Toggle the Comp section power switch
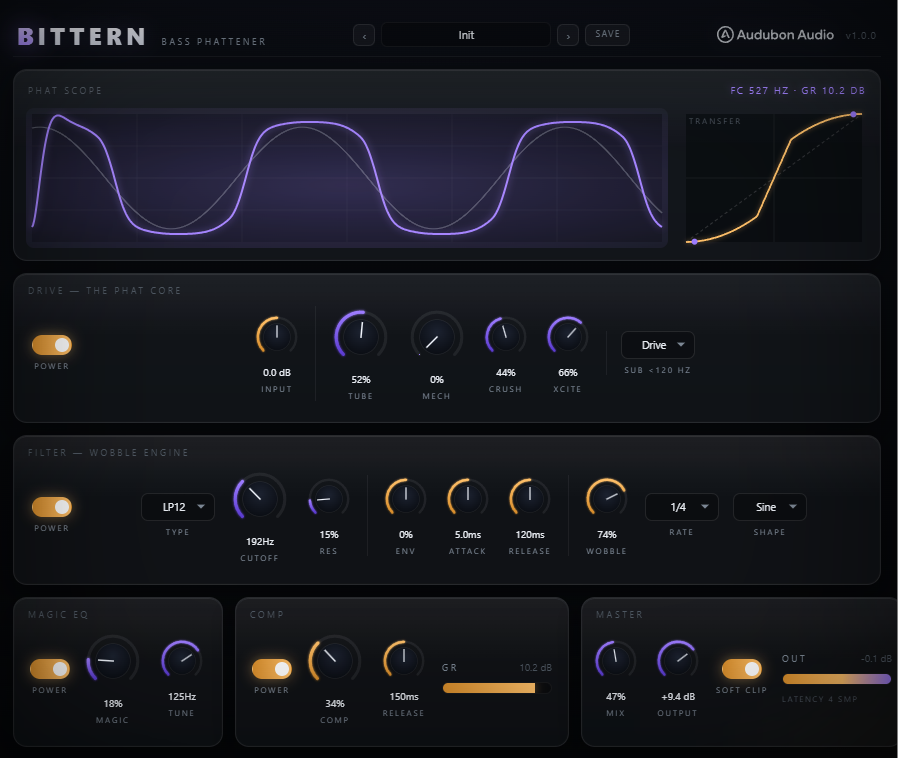This screenshot has width=898, height=758. pyautogui.click(x=271, y=669)
